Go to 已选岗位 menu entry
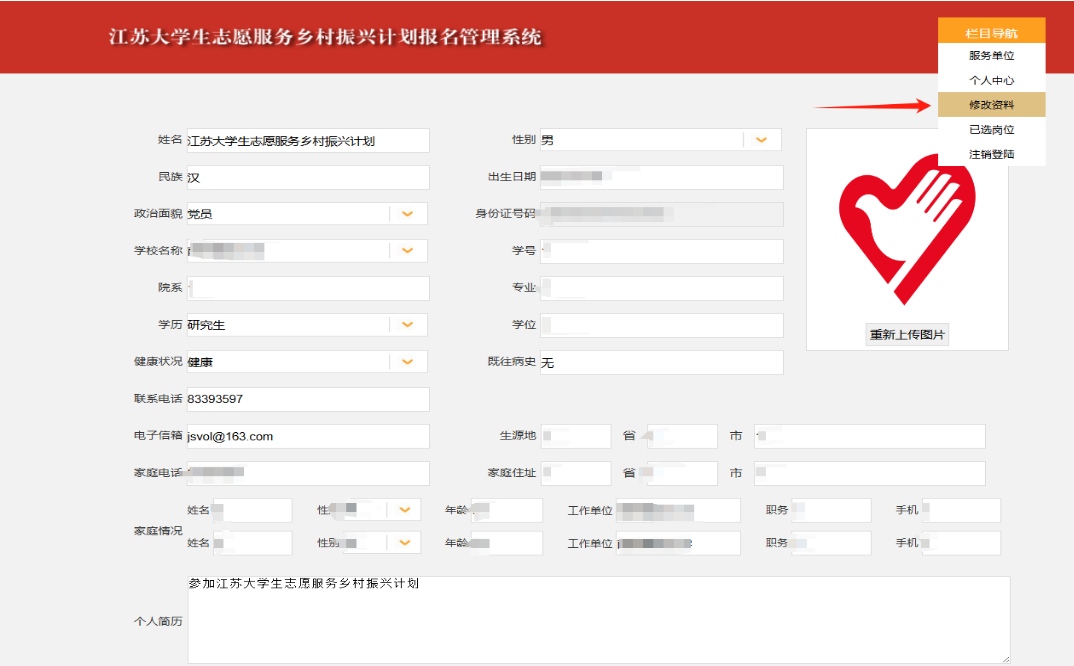1074x666 pixels. pos(991,130)
